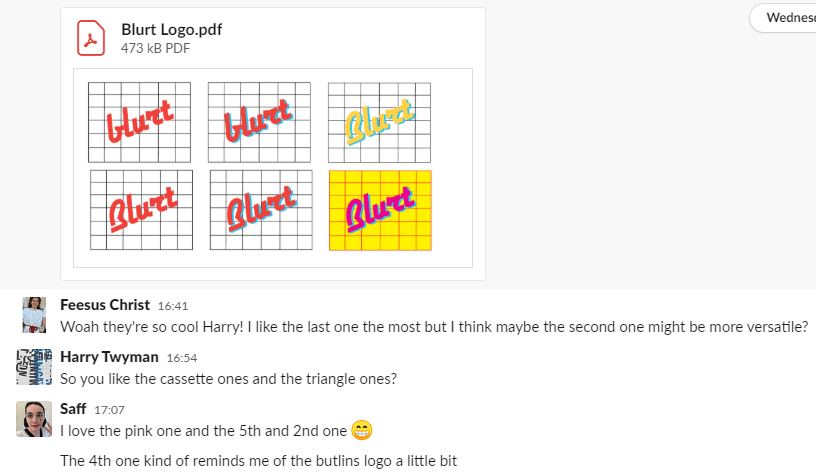Click the Saff username link
This screenshot has width=816, height=473.
point(73,408)
